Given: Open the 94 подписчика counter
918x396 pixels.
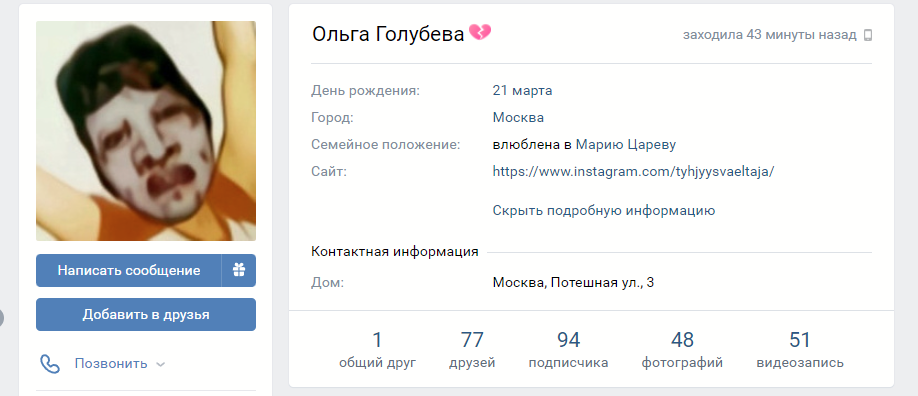Looking at the screenshot, I should (x=568, y=350).
